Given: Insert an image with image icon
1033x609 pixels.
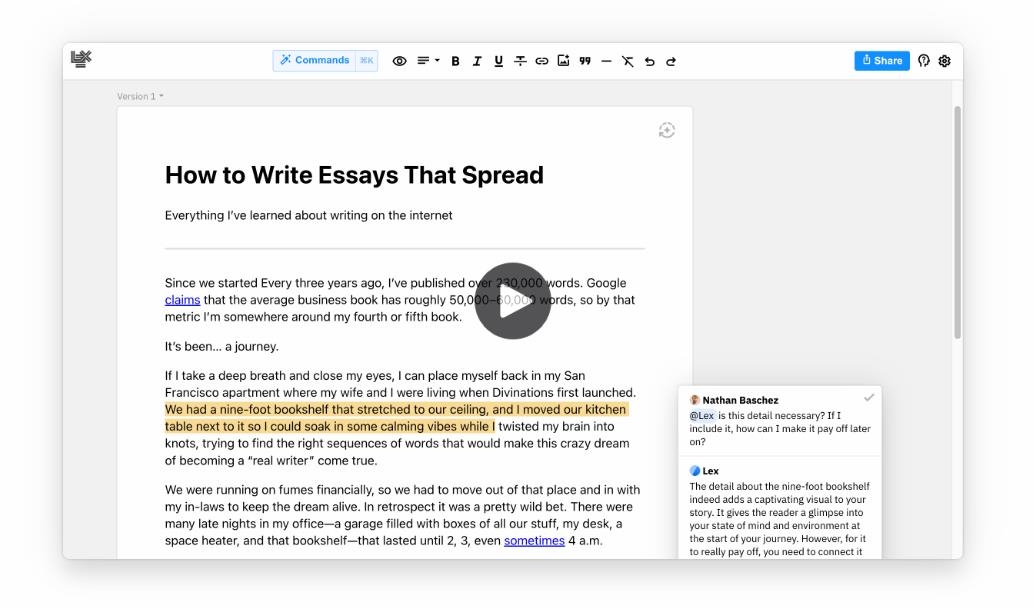Looking at the screenshot, I should click(563, 61).
